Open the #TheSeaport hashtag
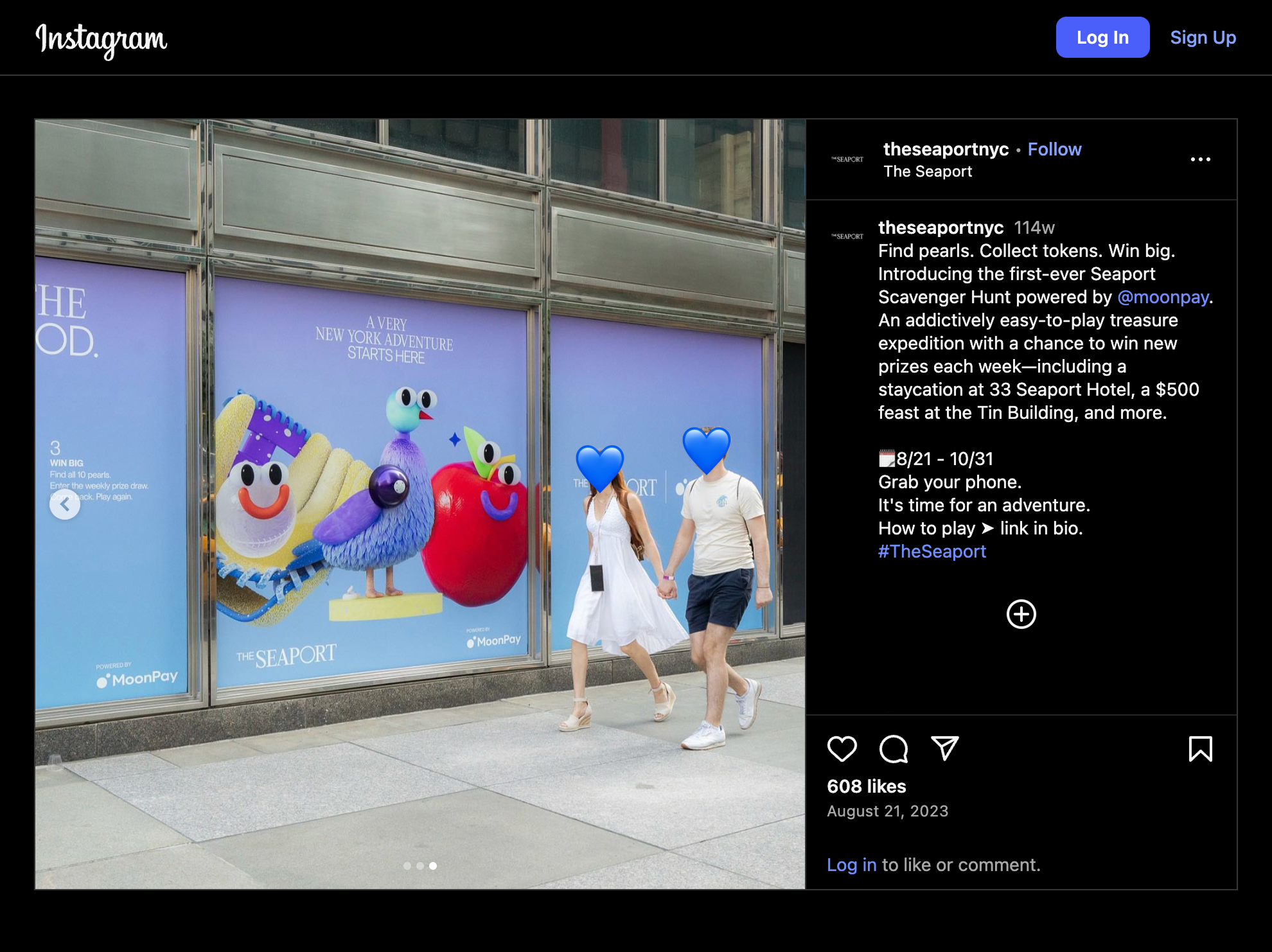 pyautogui.click(x=932, y=551)
